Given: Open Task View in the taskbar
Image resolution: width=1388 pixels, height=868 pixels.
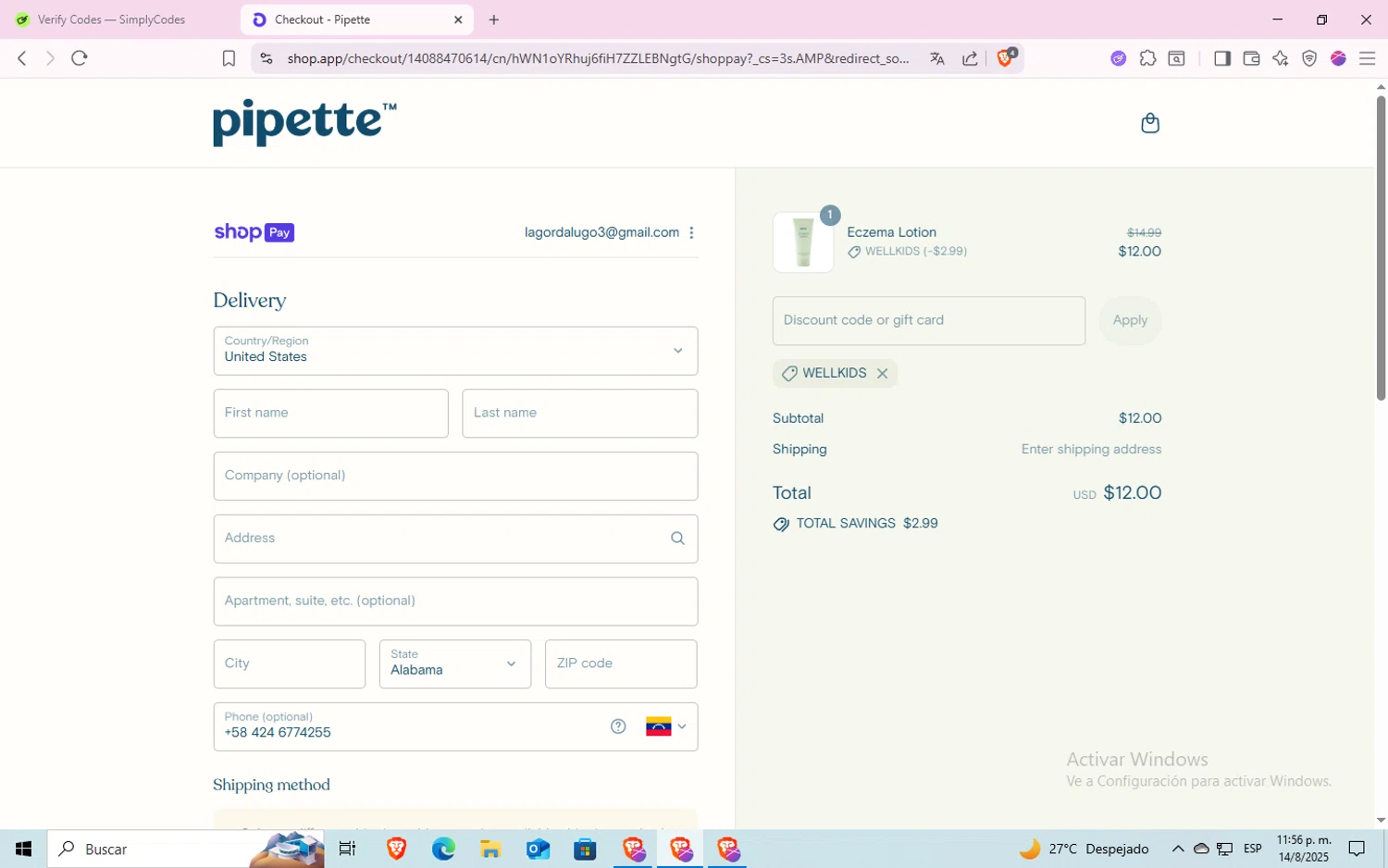Looking at the screenshot, I should point(348,849).
